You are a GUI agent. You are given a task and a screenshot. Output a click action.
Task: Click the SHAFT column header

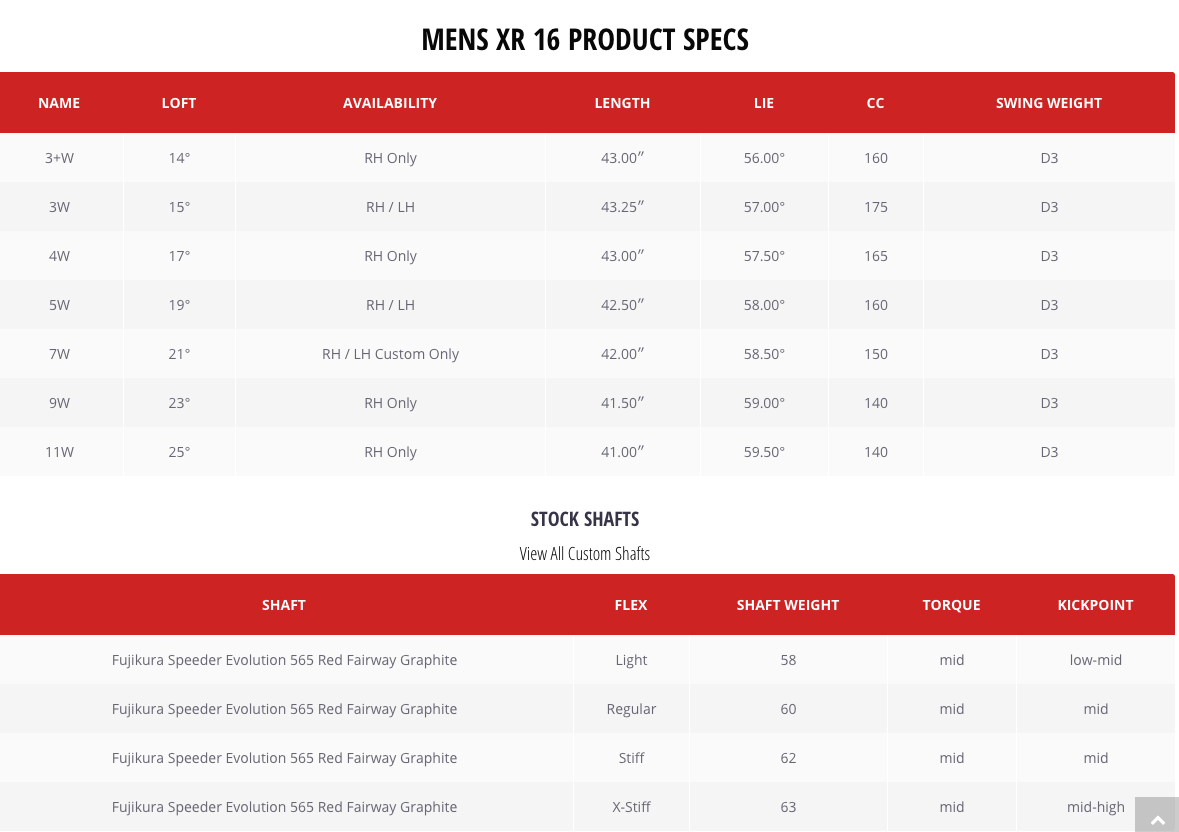[283, 605]
